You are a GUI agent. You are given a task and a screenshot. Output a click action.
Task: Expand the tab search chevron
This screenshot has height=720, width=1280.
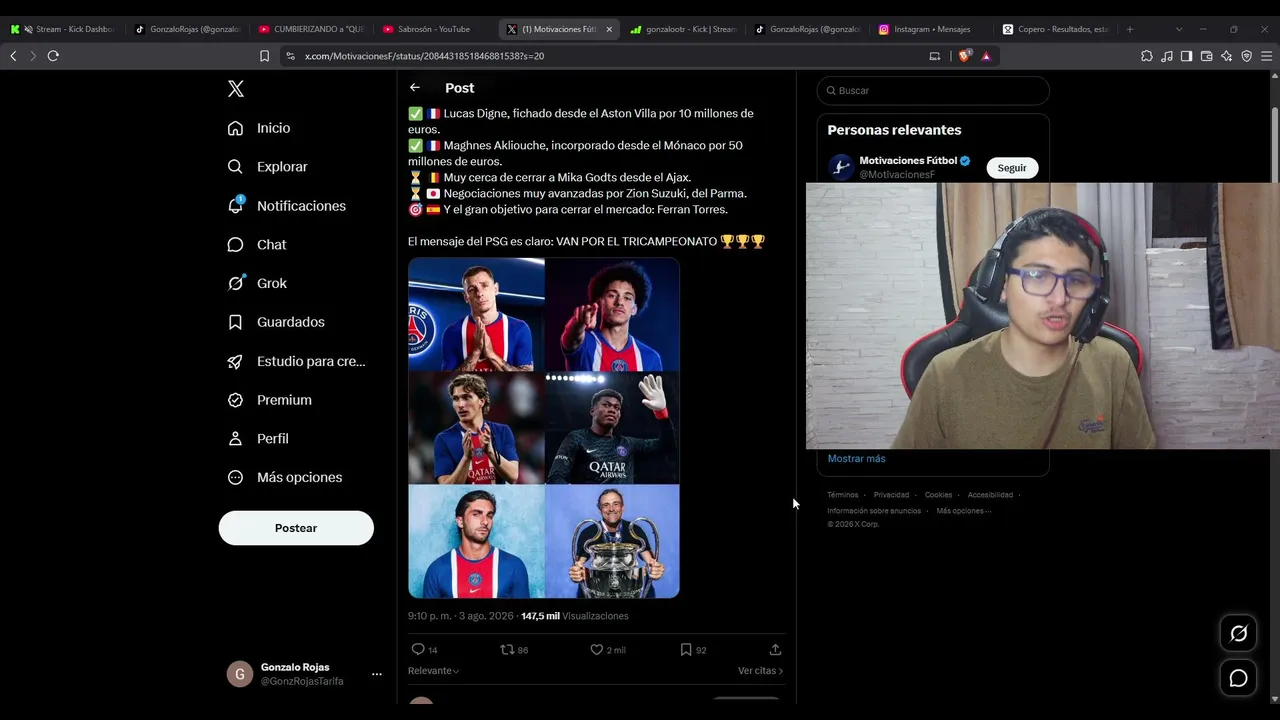(1179, 29)
